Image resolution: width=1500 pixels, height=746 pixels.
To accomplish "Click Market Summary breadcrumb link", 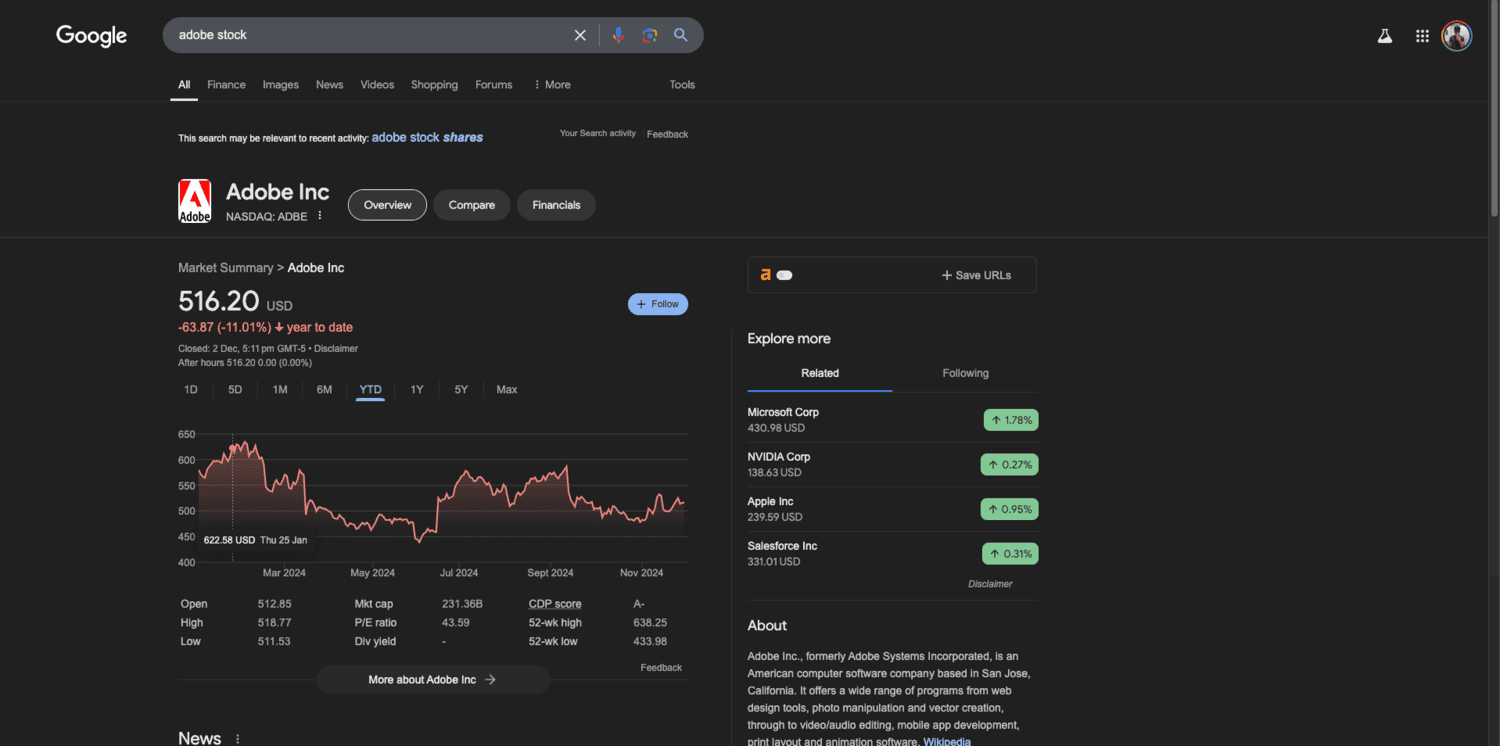I will click(x=225, y=268).
